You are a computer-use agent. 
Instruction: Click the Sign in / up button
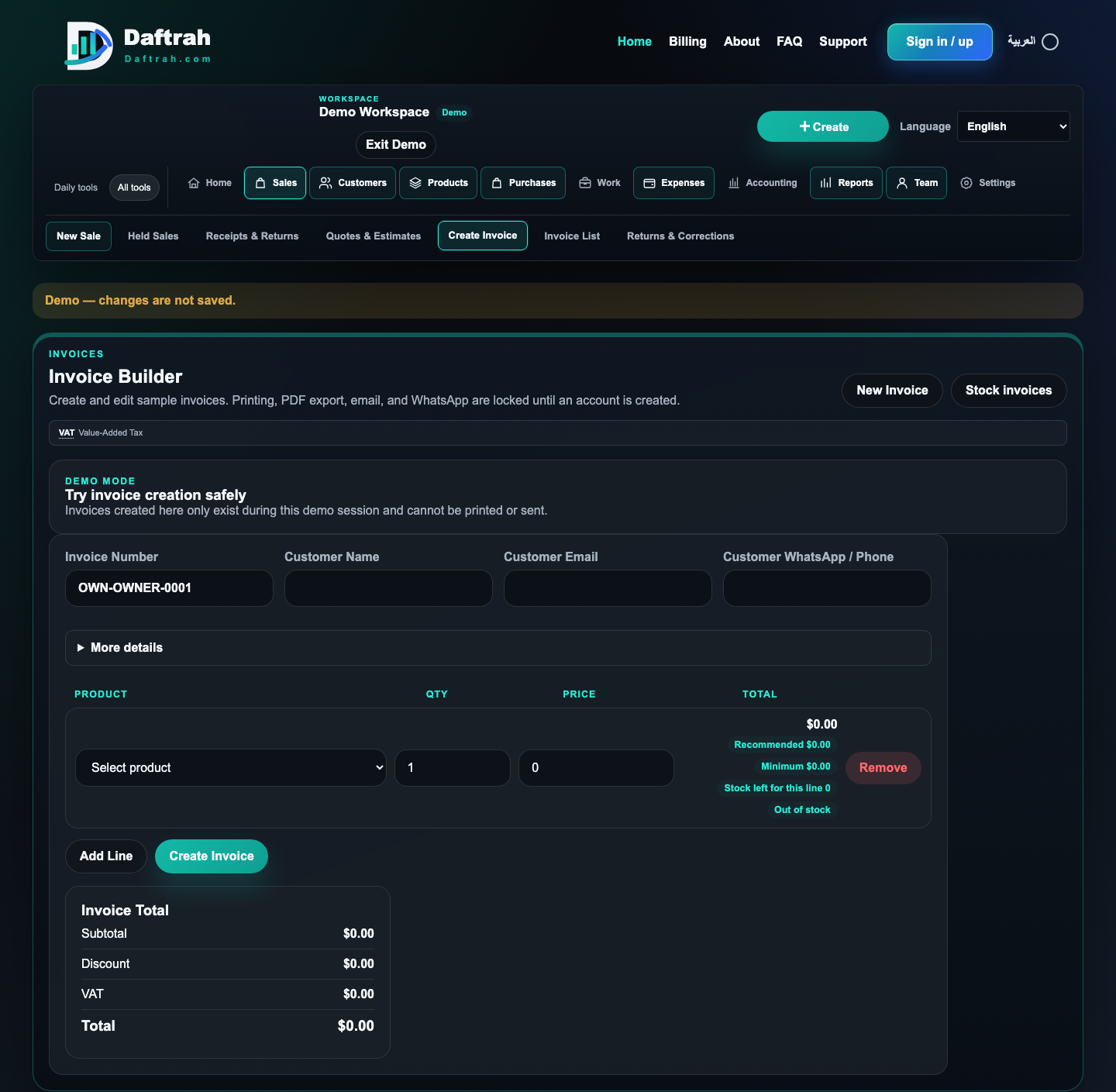pos(940,42)
